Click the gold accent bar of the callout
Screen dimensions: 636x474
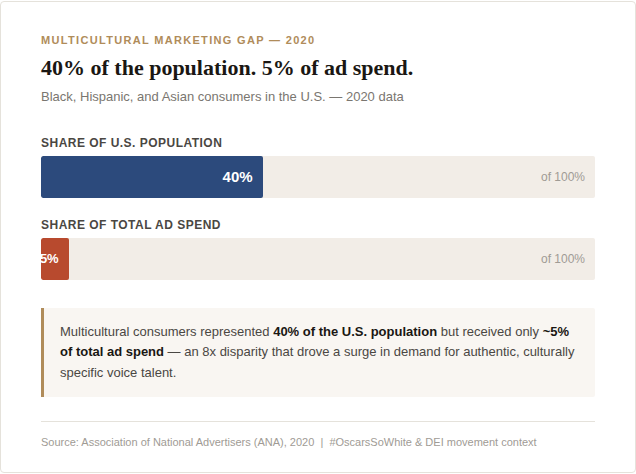(x=43, y=352)
